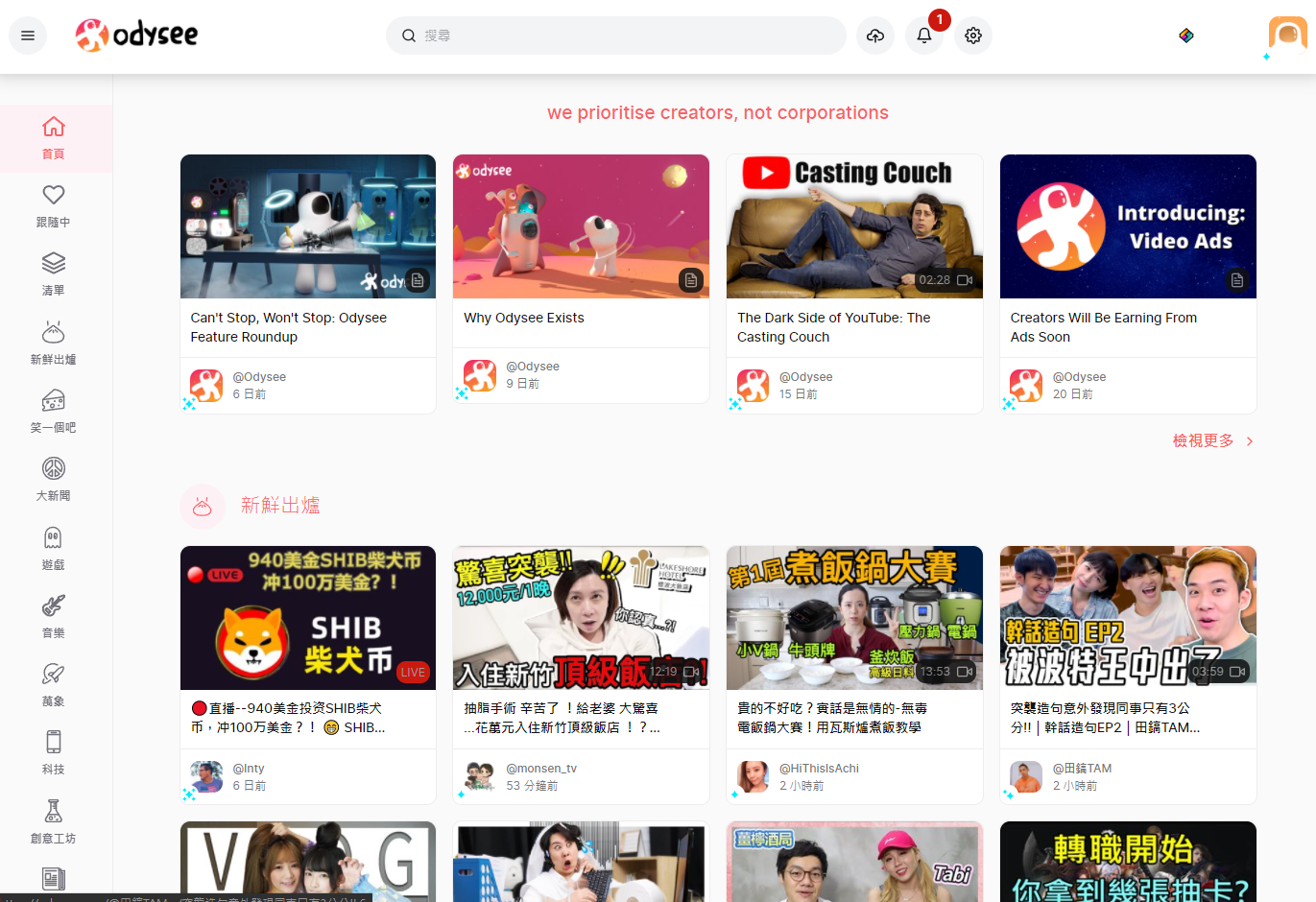Visit the @monsen_tv channel
The width and height of the screenshot is (1316, 902).
click(x=541, y=769)
